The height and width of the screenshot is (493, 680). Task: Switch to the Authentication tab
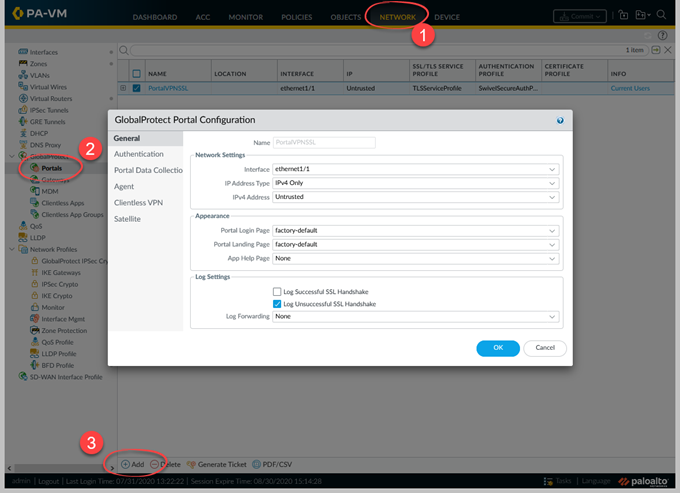tap(139, 154)
